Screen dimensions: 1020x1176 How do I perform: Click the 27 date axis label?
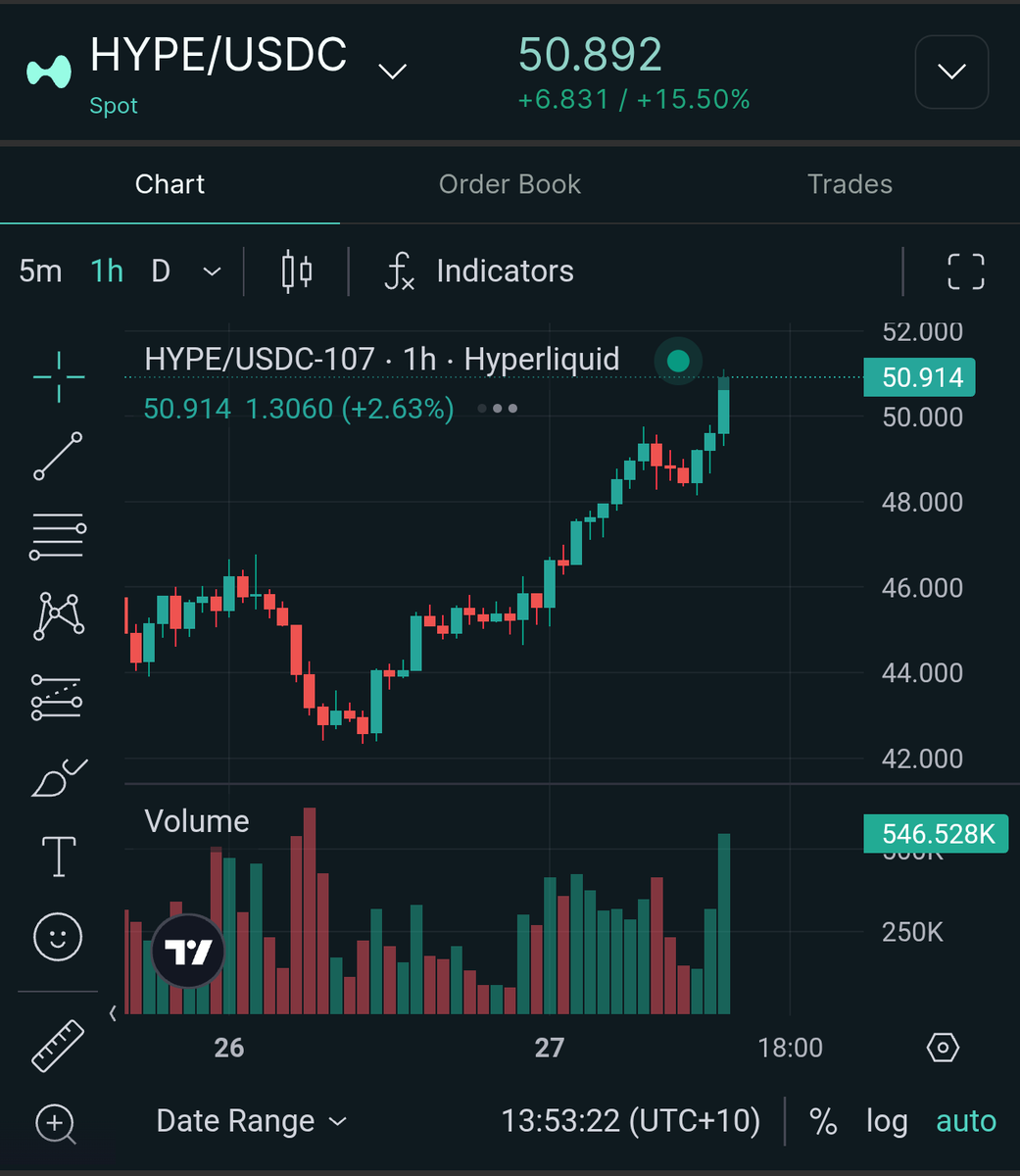(549, 1048)
